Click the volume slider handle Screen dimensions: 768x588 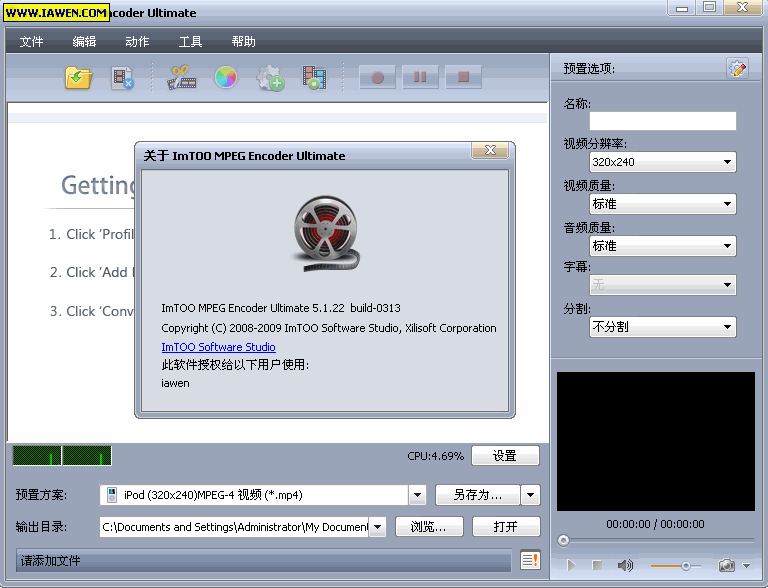point(685,566)
